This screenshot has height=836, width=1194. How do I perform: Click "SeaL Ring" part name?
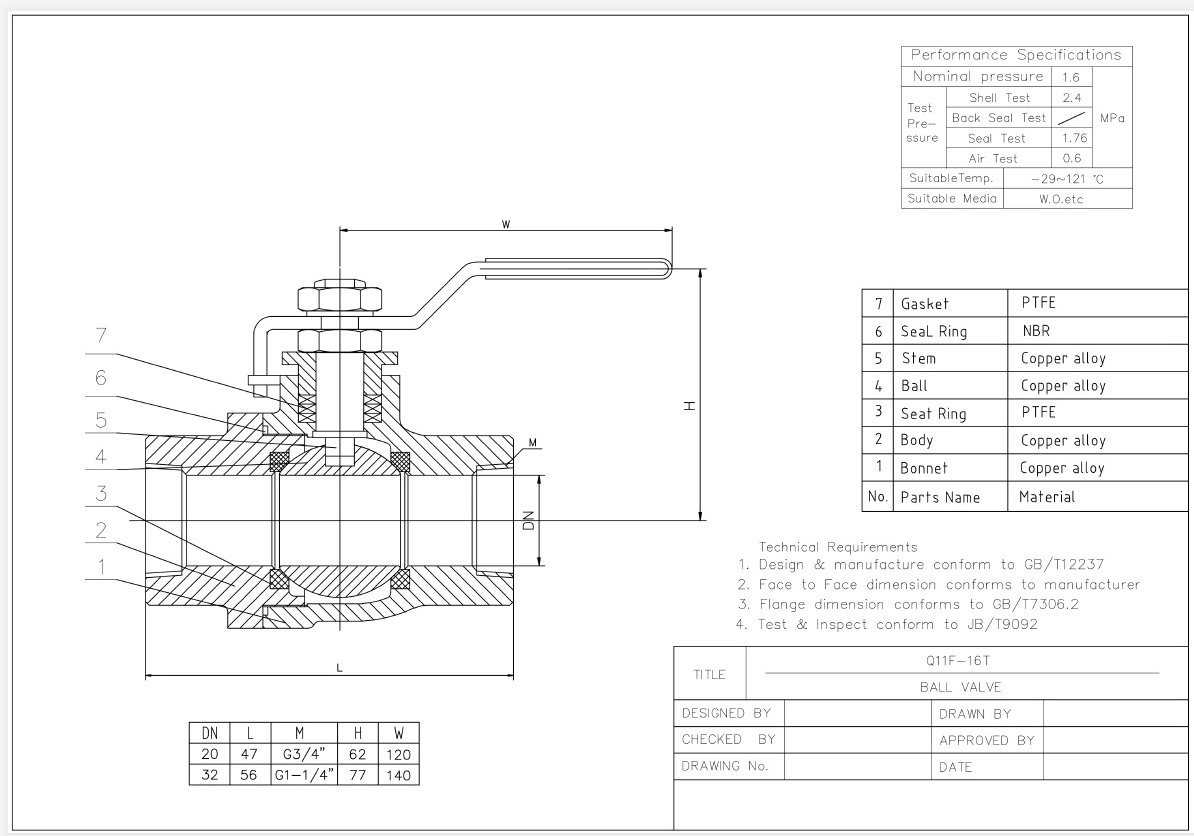[x=934, y=331]
